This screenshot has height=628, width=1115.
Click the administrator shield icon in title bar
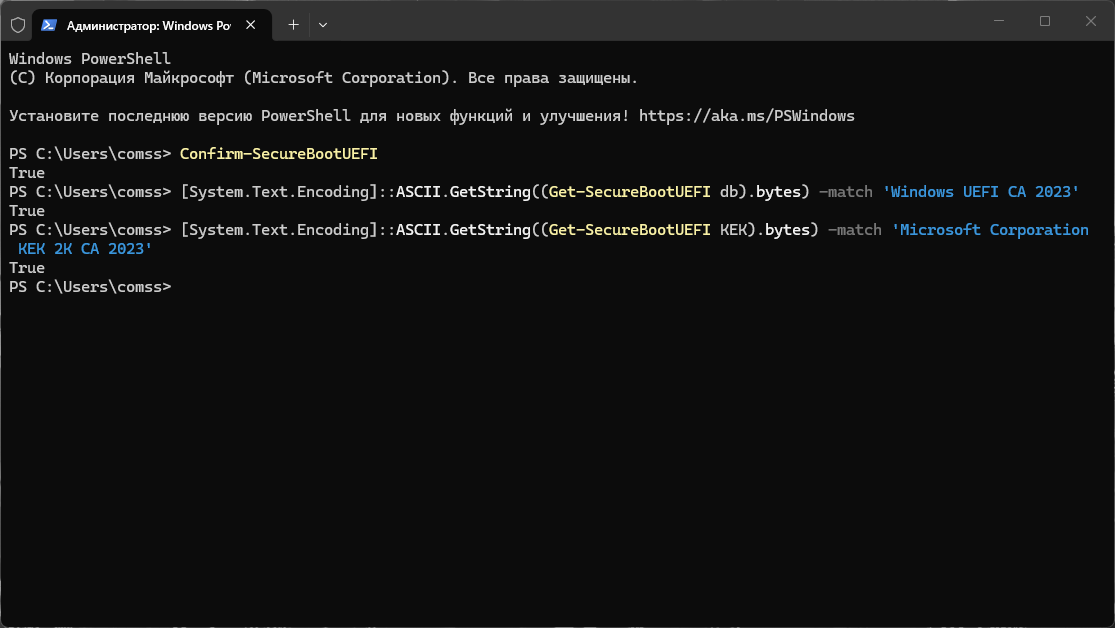click(x=17, y=23)
